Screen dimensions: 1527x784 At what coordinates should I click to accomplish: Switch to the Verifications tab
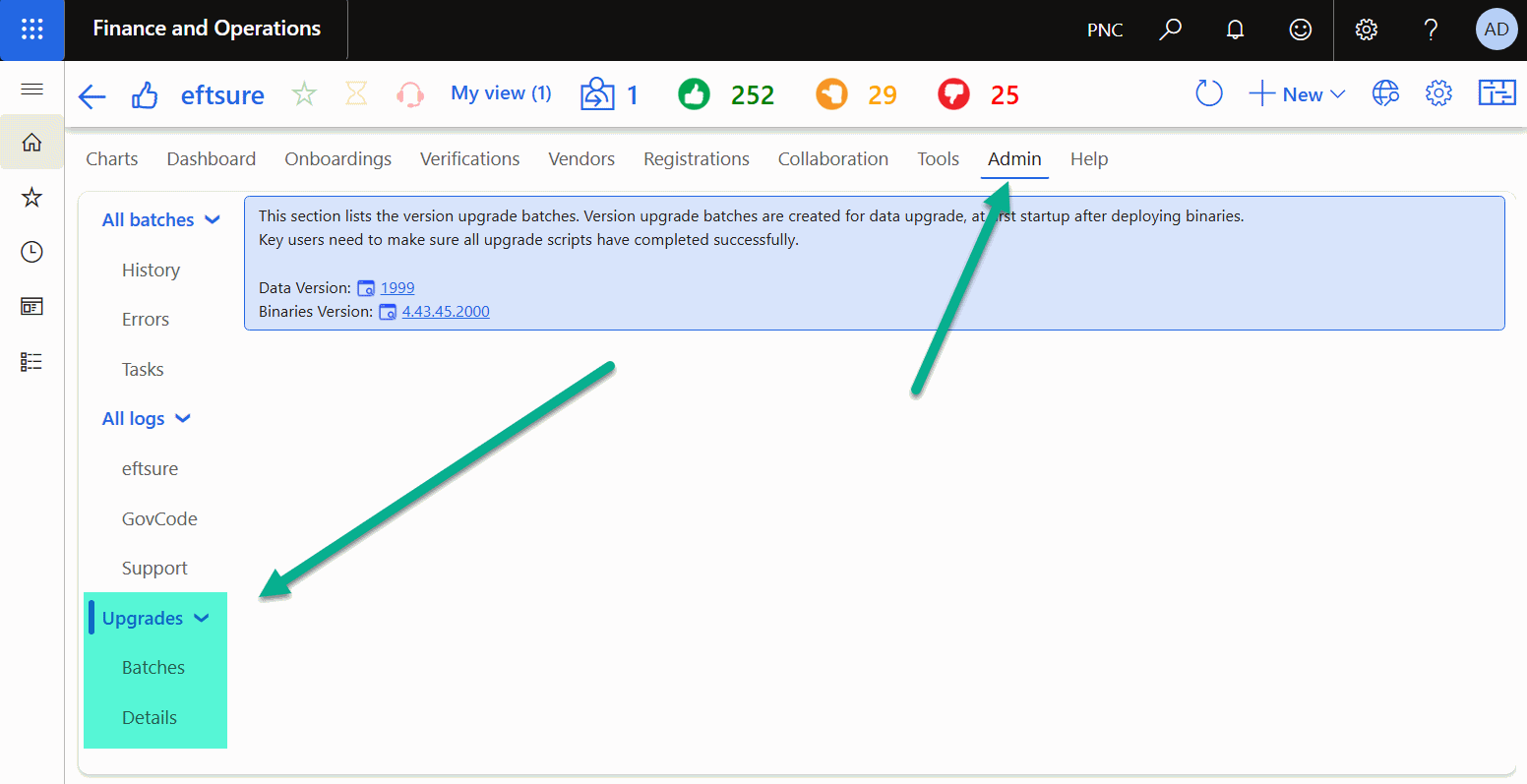point(470,159)
